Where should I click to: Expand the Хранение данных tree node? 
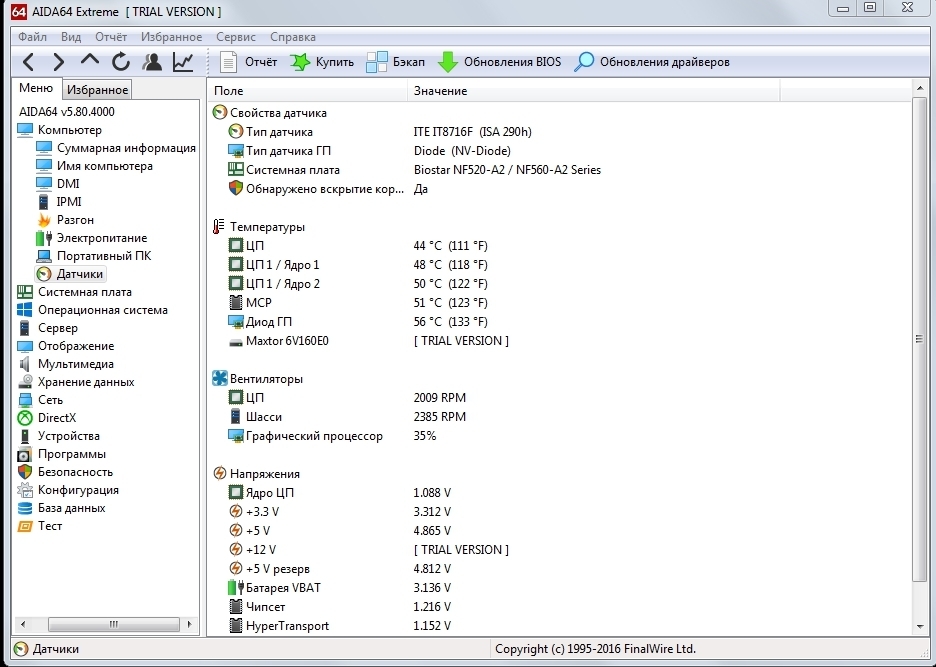pyautogui.click(x=85, y=382)
